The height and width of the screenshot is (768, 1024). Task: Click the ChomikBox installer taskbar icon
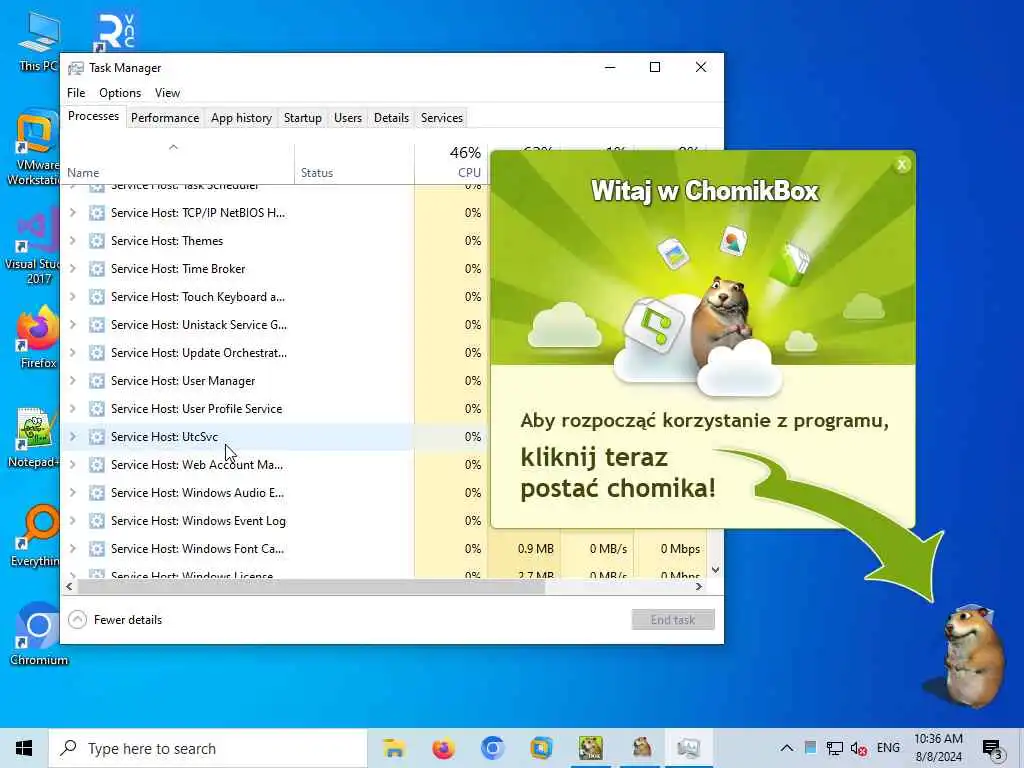(590, 748)
